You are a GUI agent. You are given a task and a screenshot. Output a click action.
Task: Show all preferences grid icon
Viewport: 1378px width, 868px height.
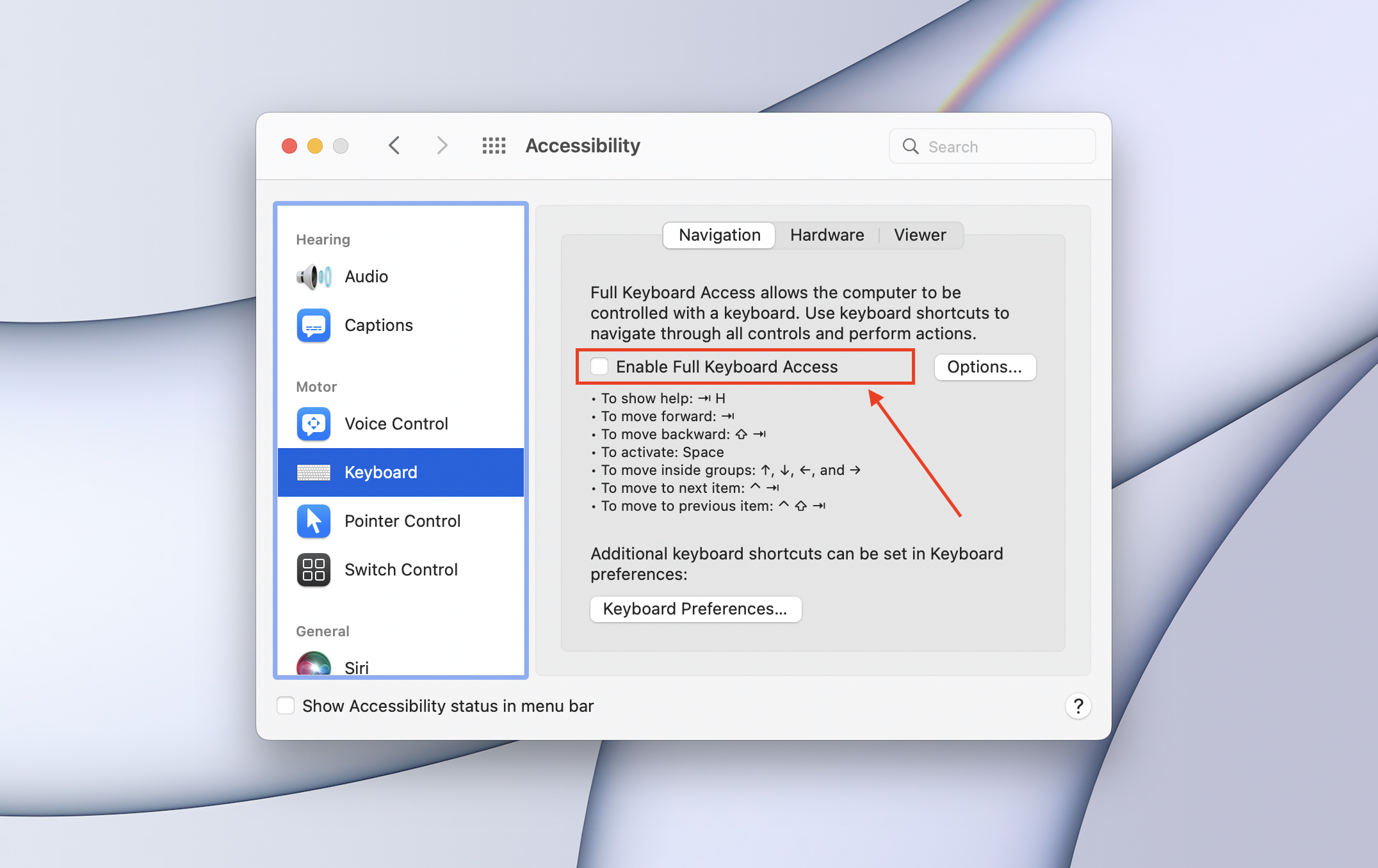[494, 146]
